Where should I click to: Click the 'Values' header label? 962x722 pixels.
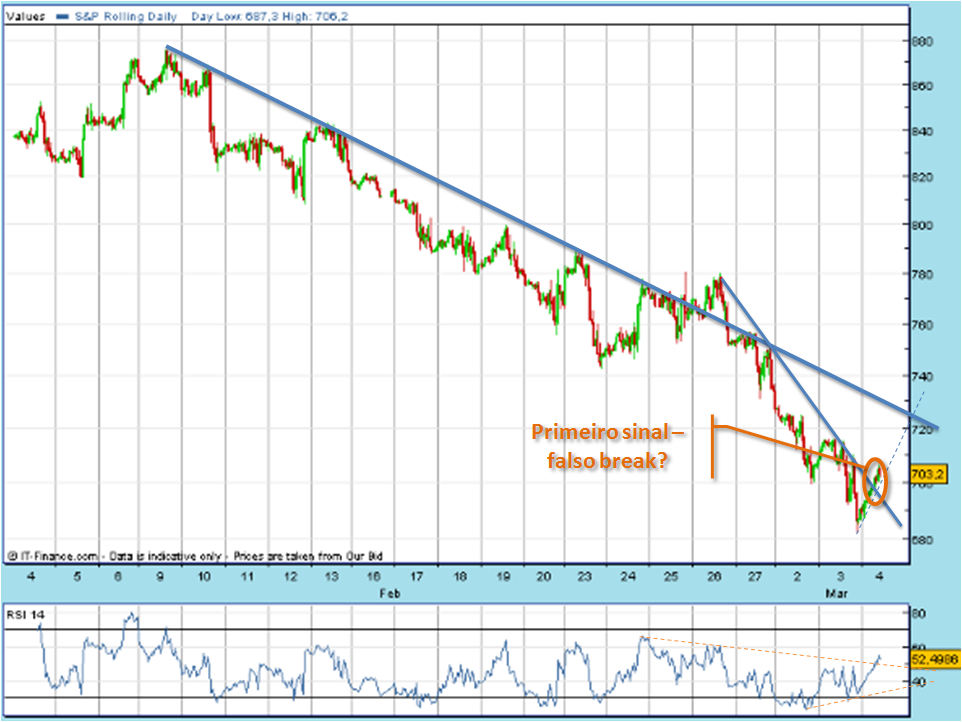pos(26,17)
